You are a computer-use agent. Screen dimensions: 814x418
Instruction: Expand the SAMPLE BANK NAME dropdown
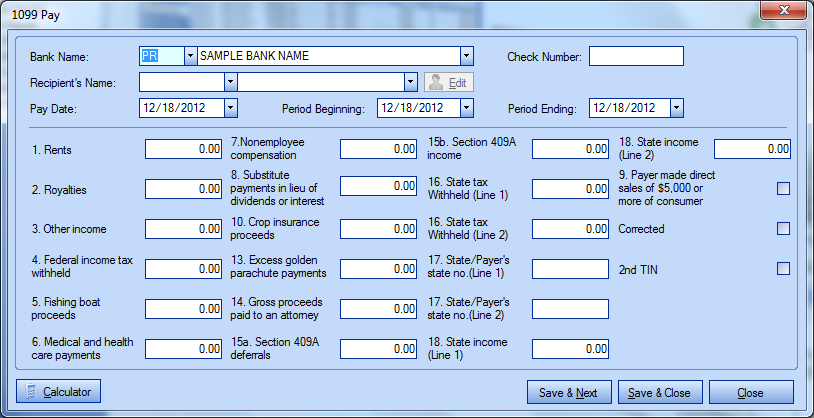466,56
